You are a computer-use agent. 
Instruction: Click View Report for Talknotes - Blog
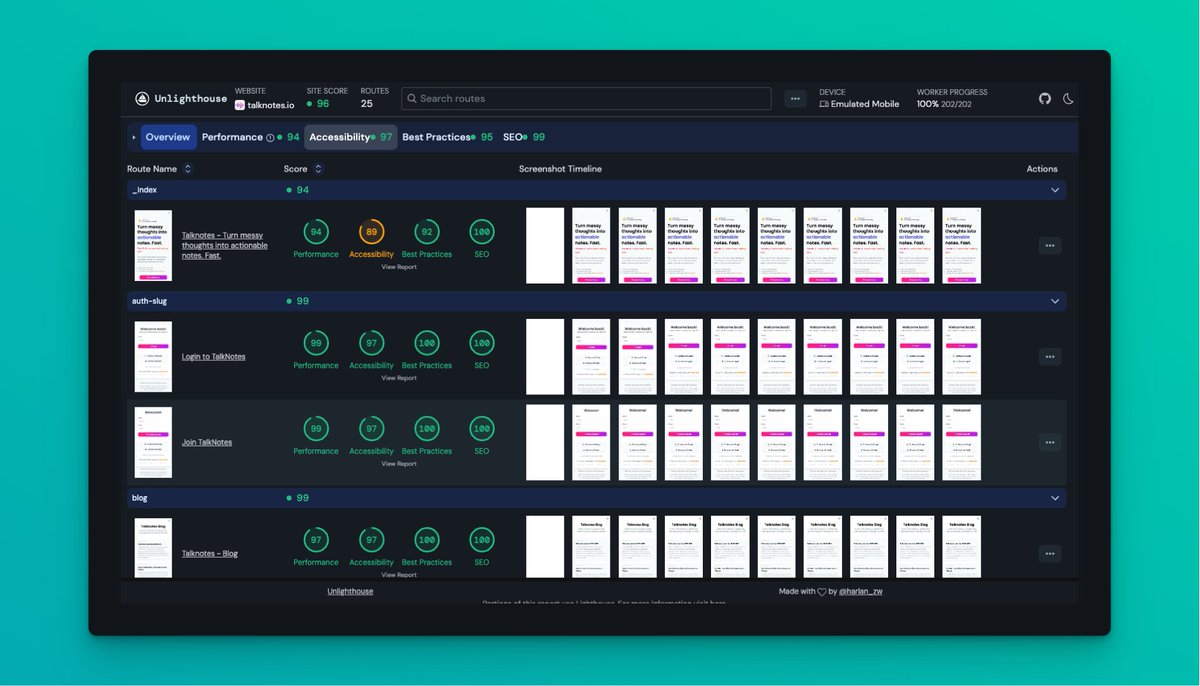coord(399,575)
